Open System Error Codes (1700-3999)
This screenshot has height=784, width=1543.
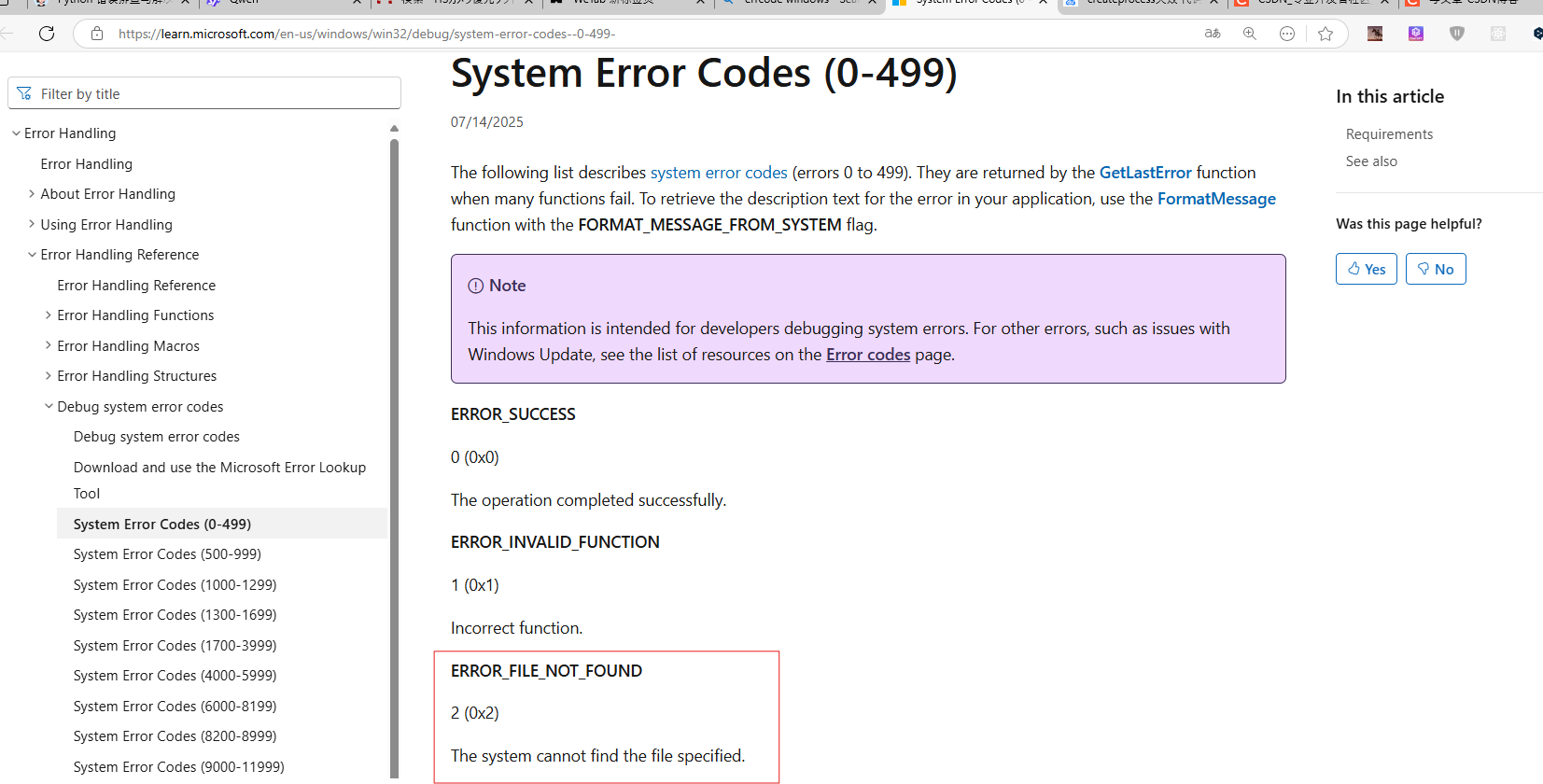175,646
